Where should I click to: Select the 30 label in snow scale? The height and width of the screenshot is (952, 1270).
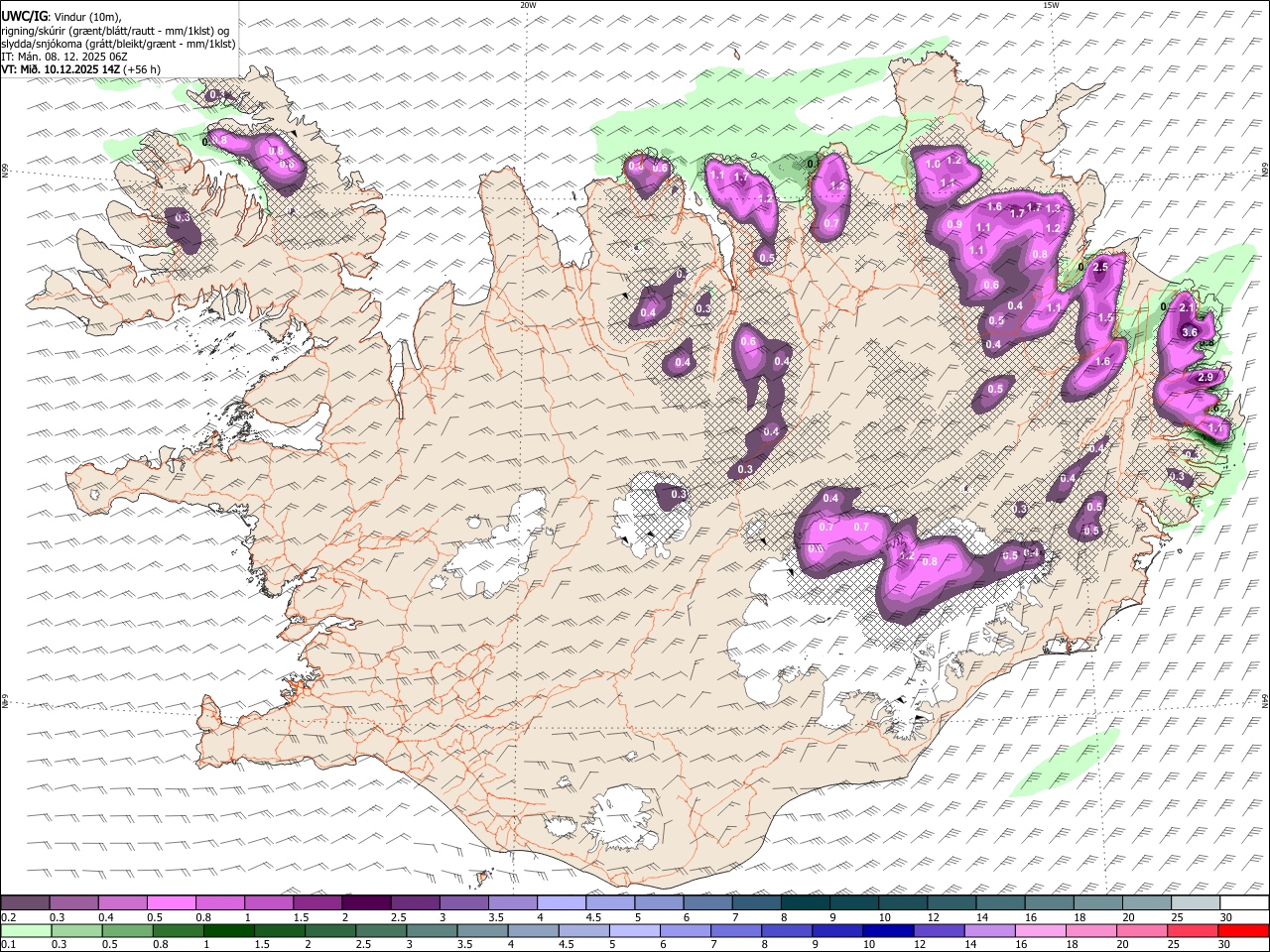point(1225,917)
